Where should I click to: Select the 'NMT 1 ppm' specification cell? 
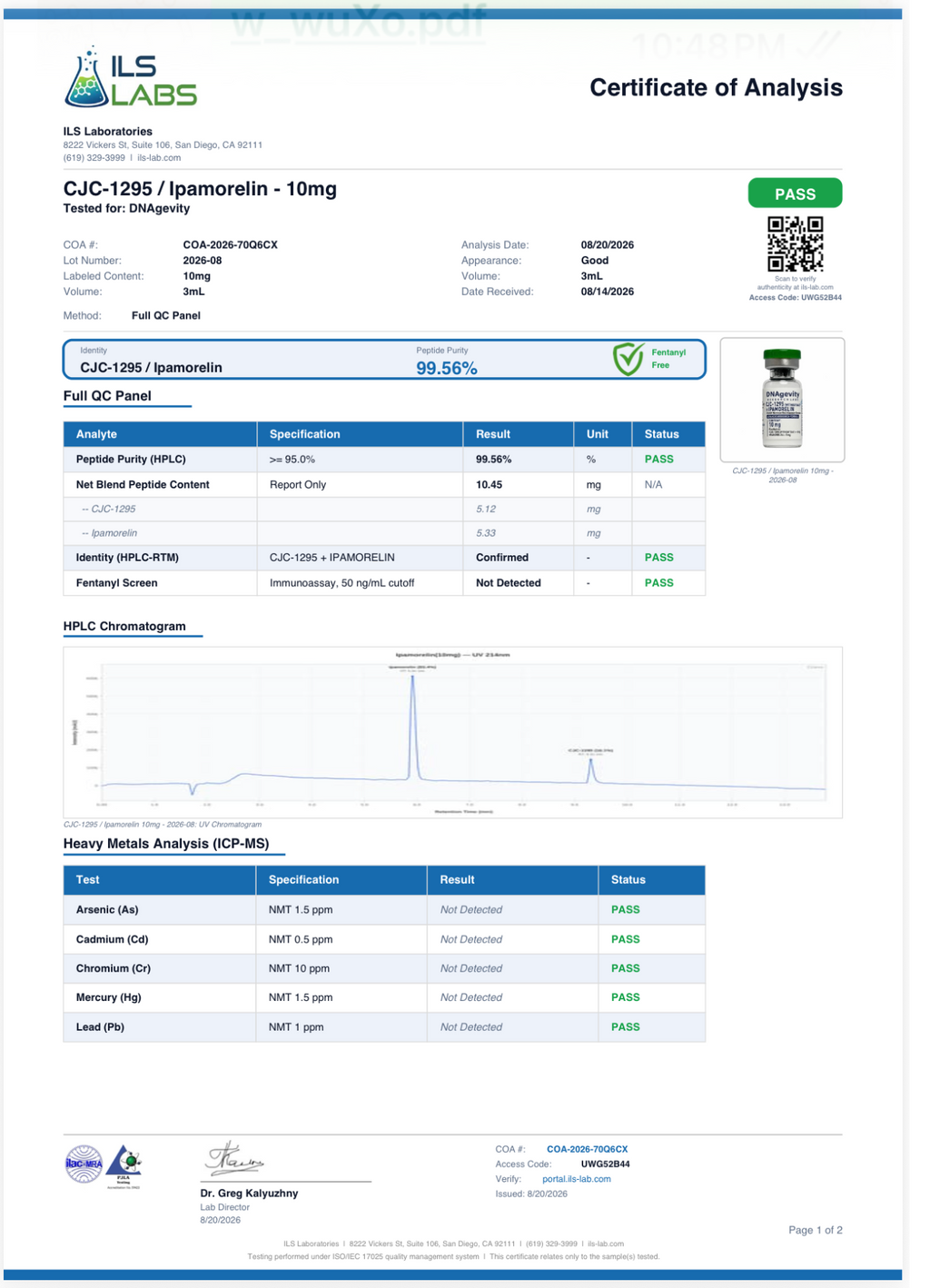point(296,1027)
